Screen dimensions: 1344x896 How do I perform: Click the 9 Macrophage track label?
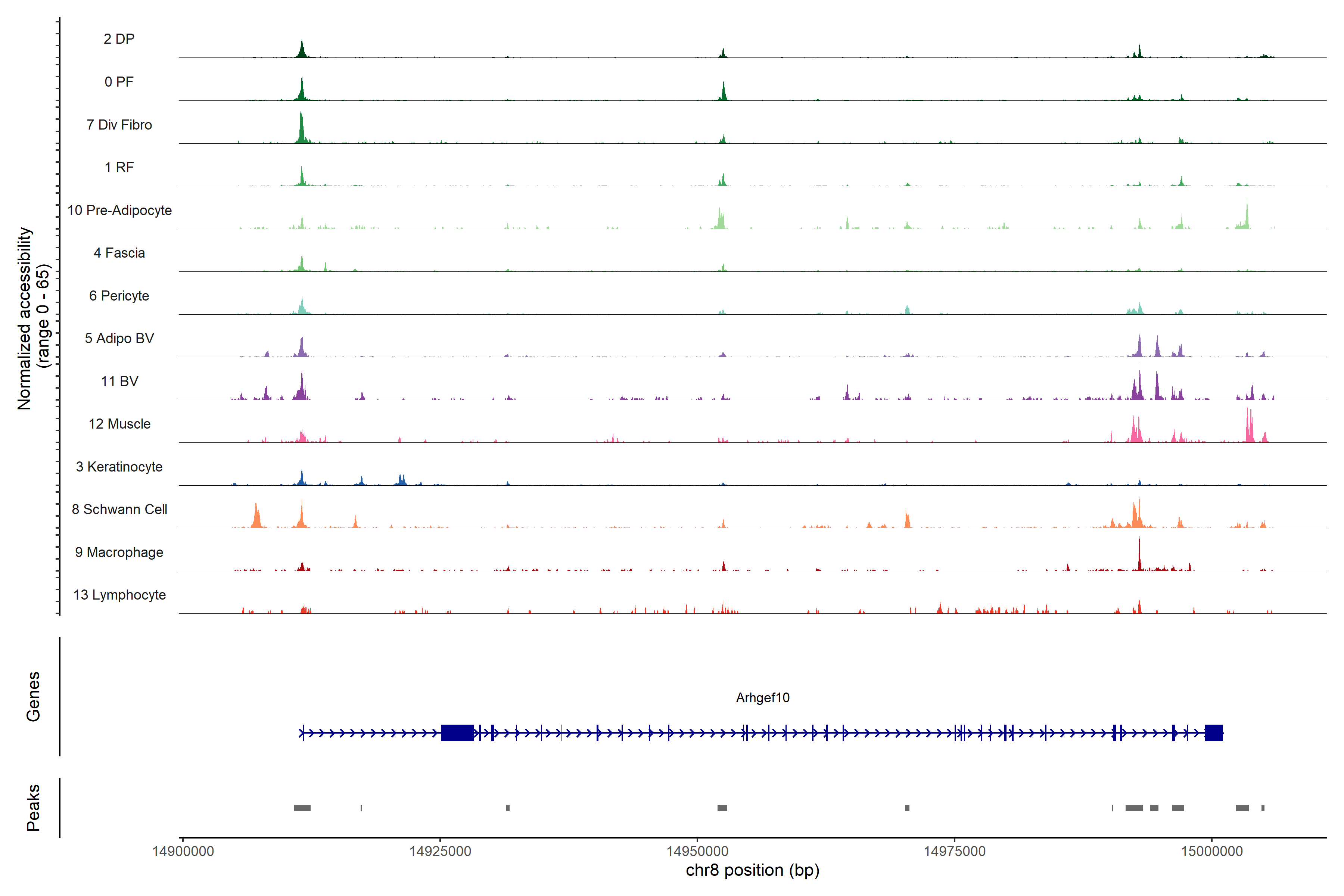click(x=119, y=552)
